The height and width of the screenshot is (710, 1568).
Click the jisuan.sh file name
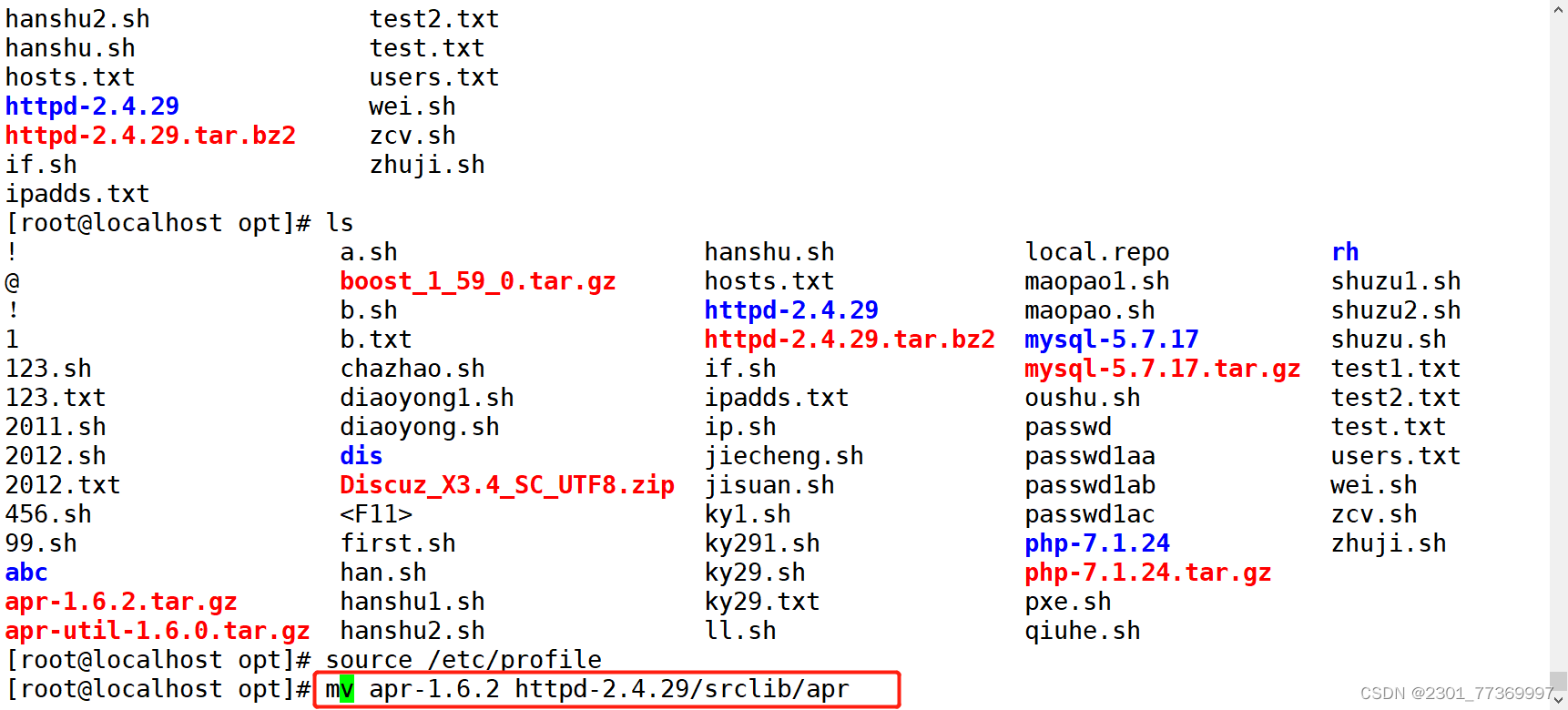769,485
